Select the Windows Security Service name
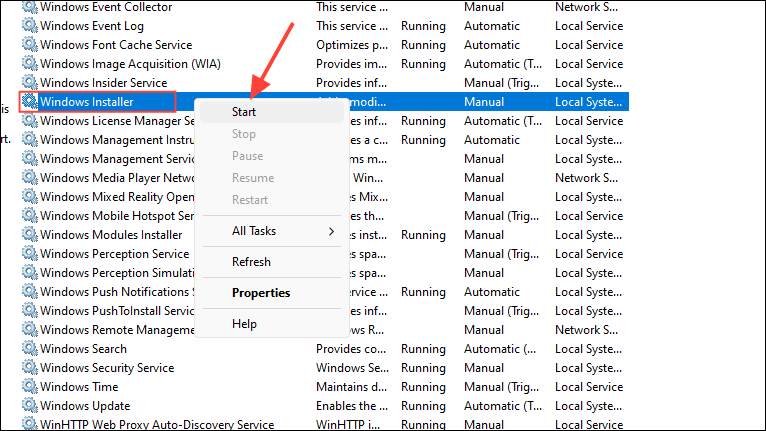The height and width of the screenshot is (431, 766). tap(107, 368)
